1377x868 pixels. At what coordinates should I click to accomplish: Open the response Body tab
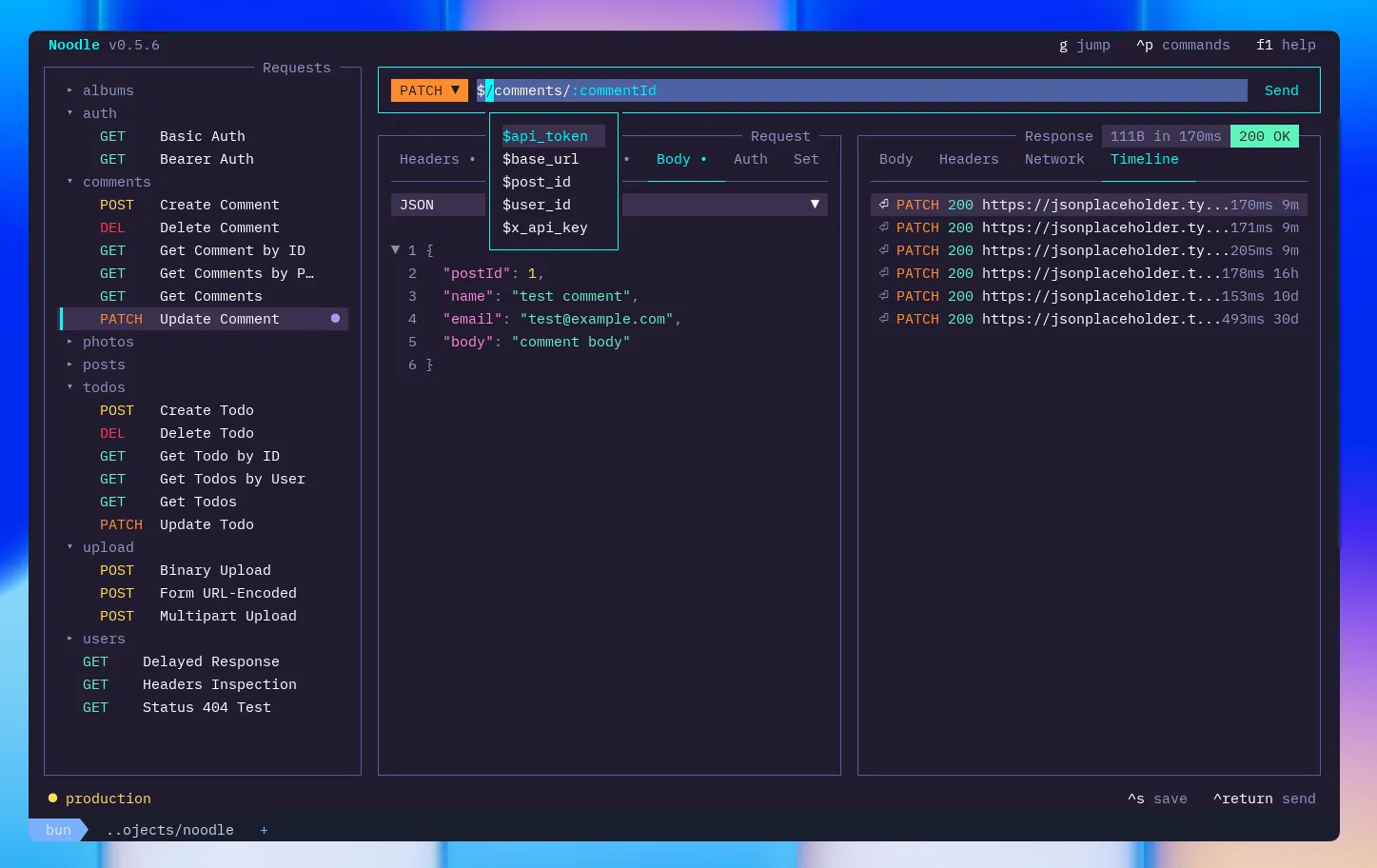point(896,159)
